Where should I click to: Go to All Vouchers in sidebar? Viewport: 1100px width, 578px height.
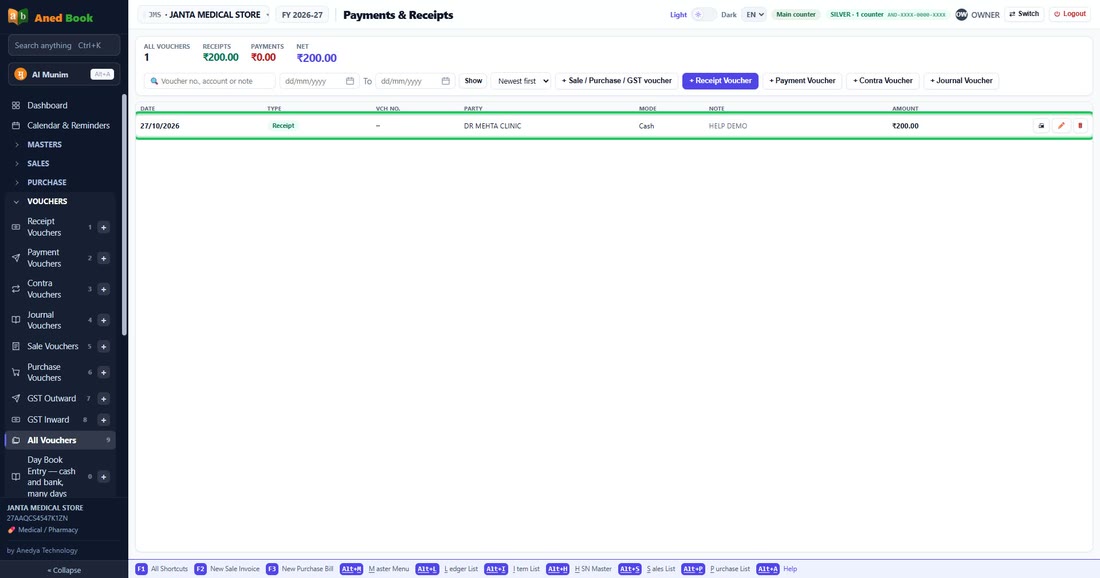coord(60,441)
